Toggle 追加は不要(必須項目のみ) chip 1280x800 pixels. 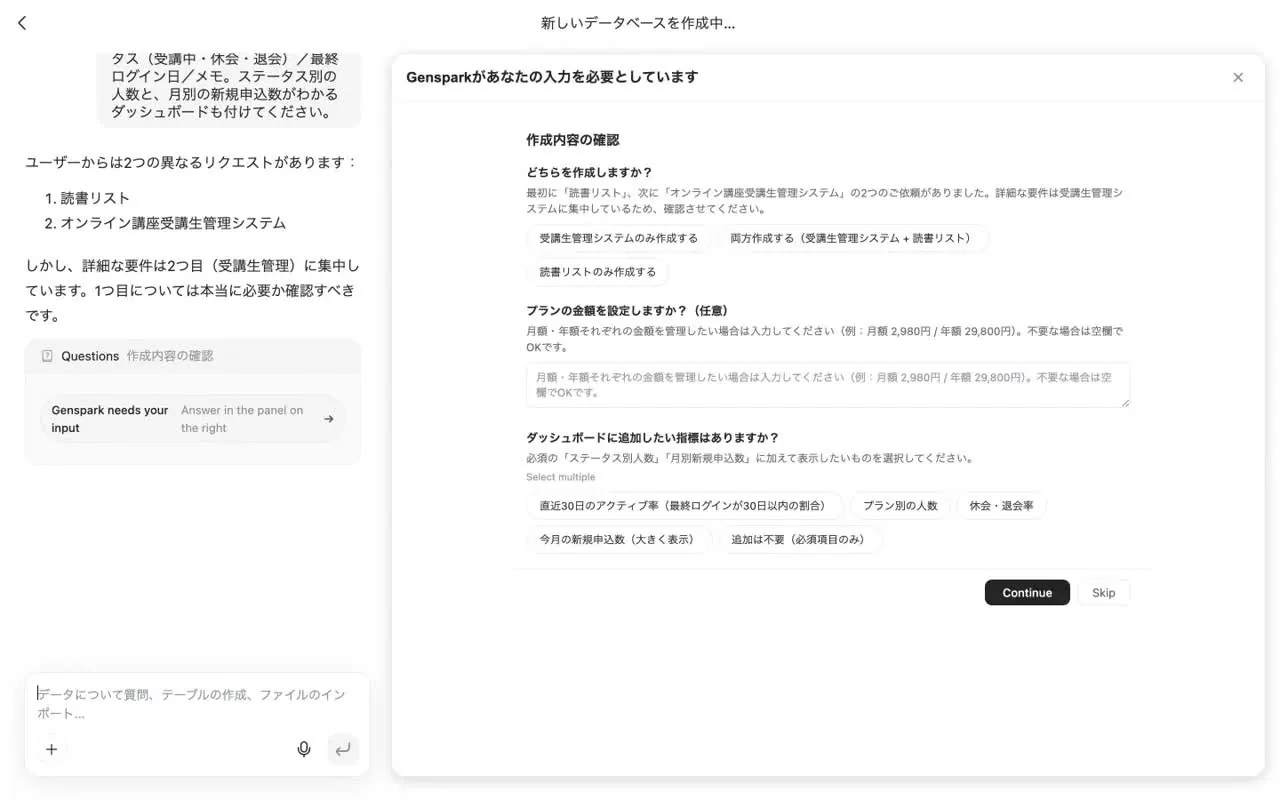click(800, 540)
